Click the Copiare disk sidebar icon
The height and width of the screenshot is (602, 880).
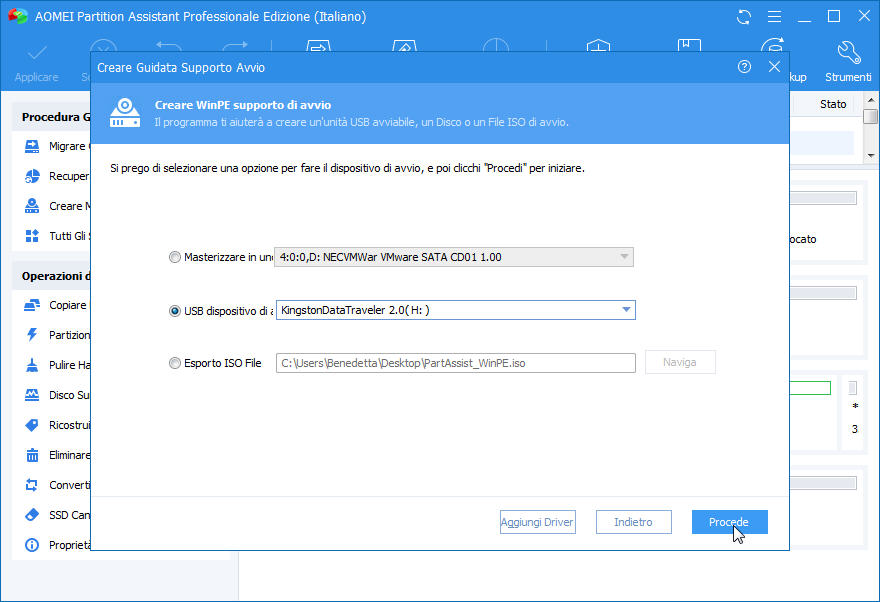[x=32, y=305]
